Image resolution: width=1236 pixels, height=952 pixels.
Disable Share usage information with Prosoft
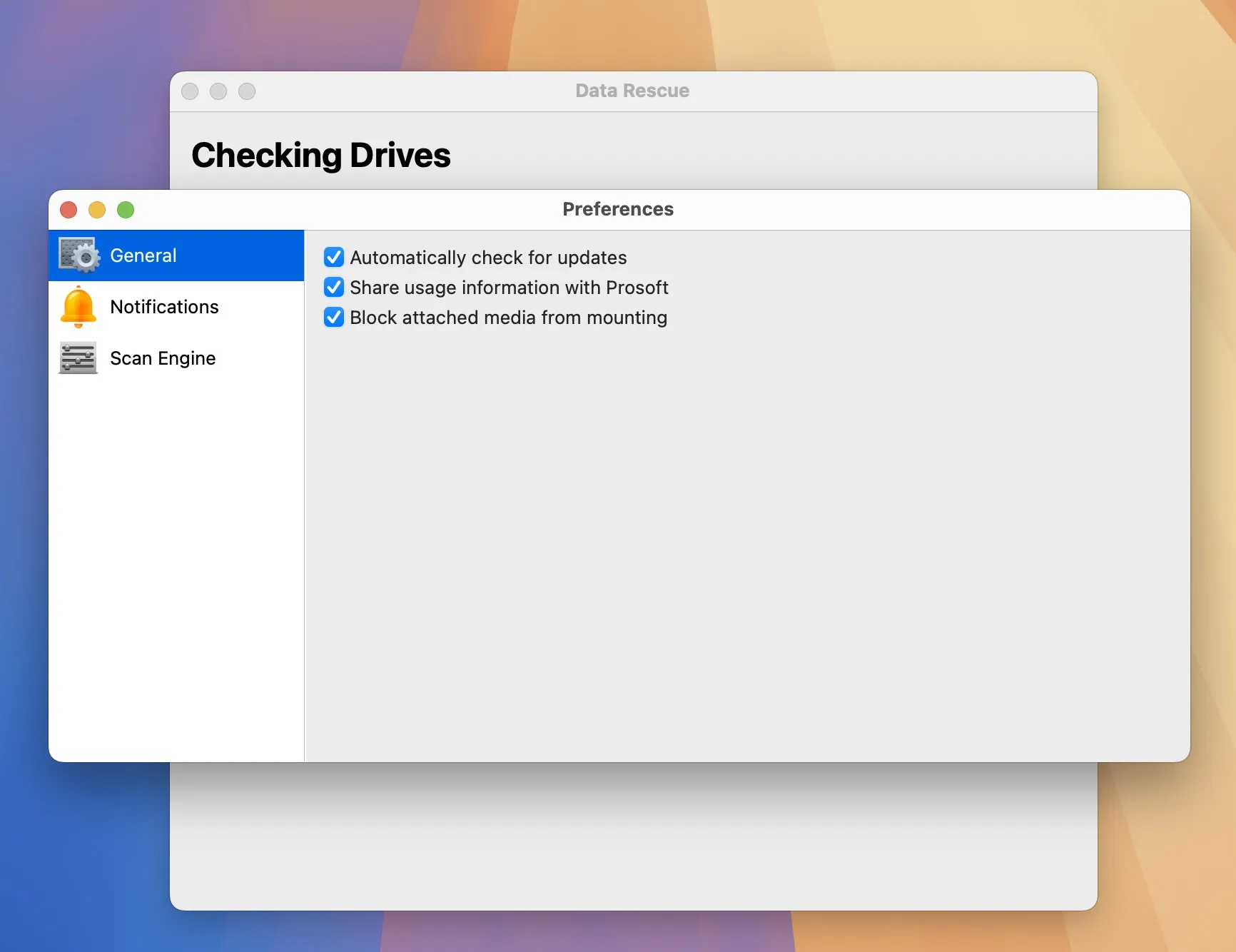click(x=334, y=287)
